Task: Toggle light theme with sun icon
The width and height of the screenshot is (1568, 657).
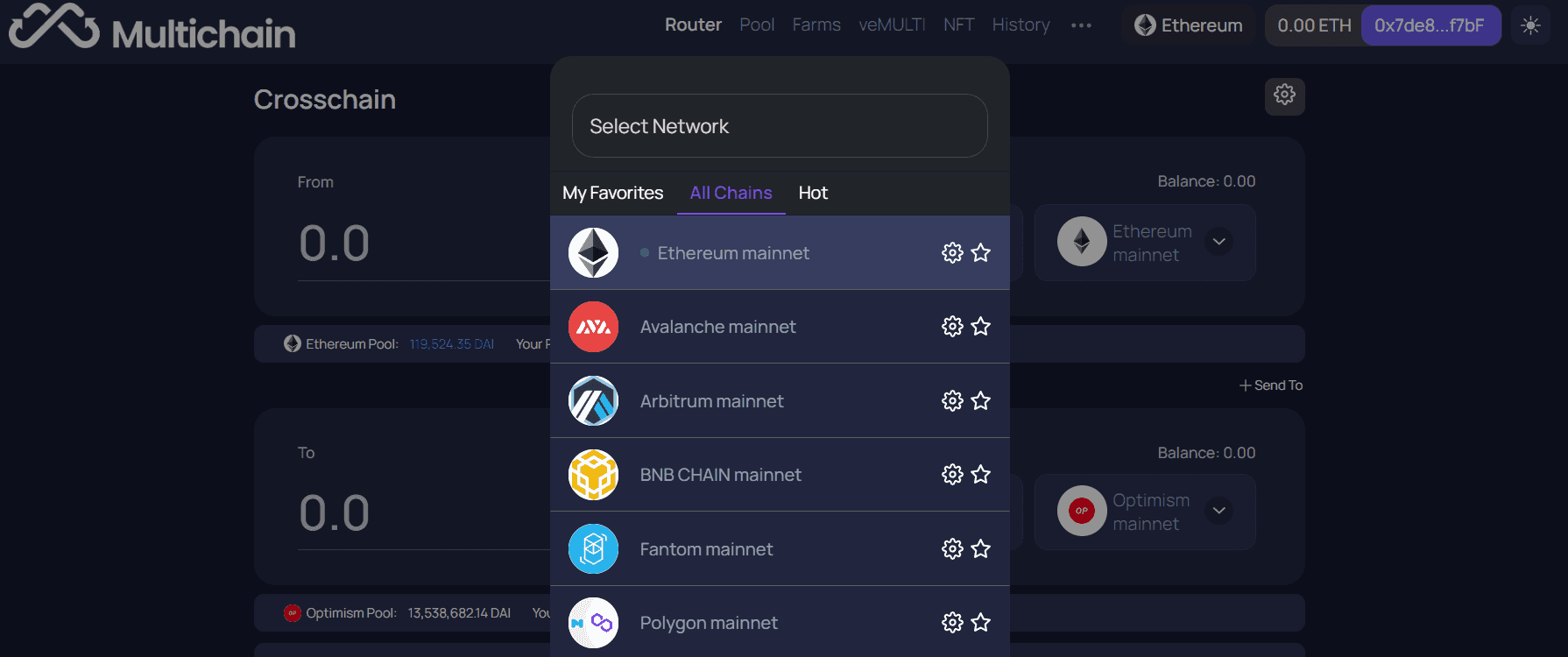Action: point(1530,25)
